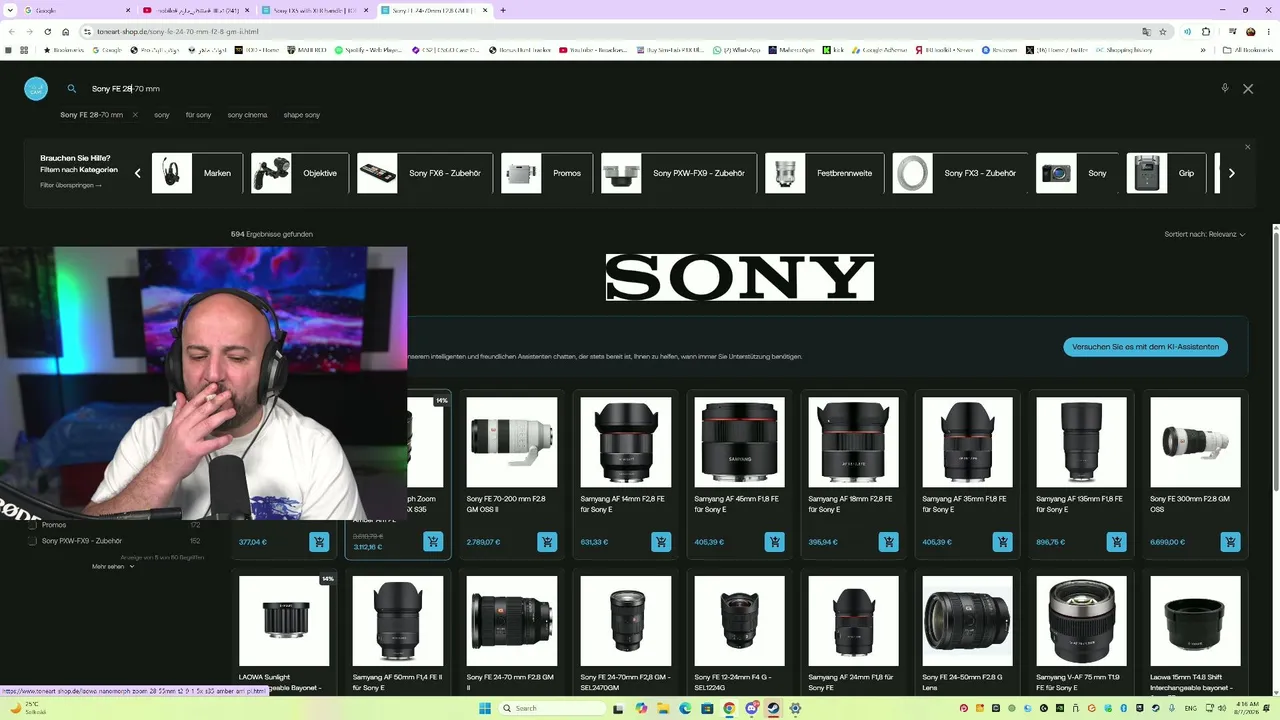
Task: Click the large SONY brand banner
Action: [x=740, y=277]
